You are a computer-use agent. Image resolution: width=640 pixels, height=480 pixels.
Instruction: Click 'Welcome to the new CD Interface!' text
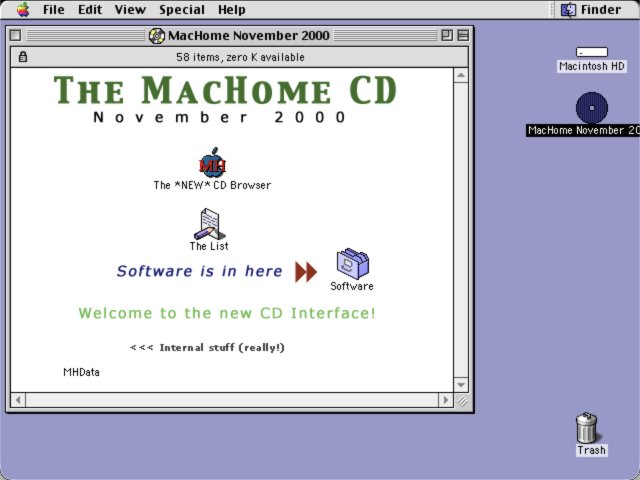coord(227,313)
